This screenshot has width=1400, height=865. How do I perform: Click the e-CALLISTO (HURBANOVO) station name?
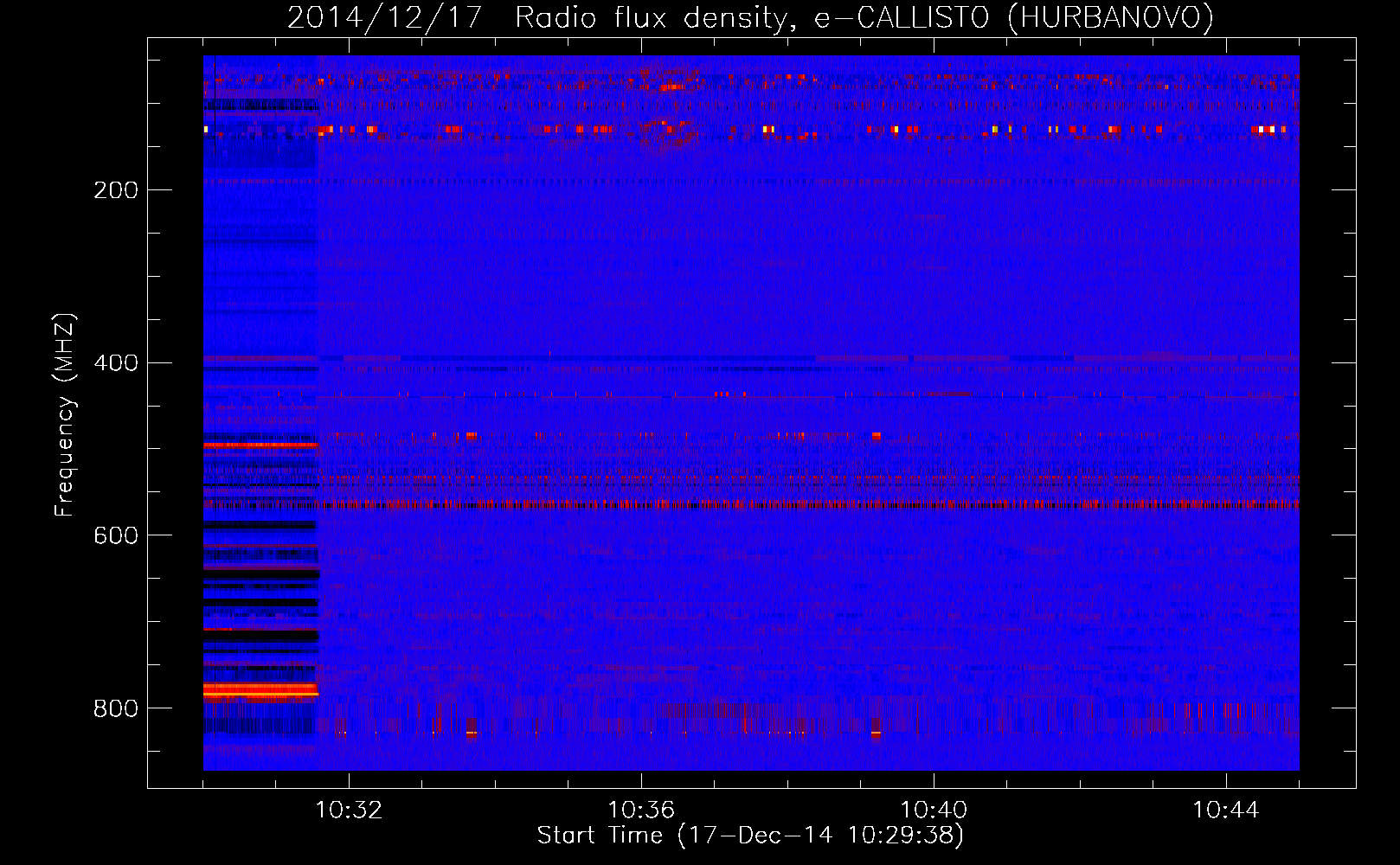(1013, 18)
